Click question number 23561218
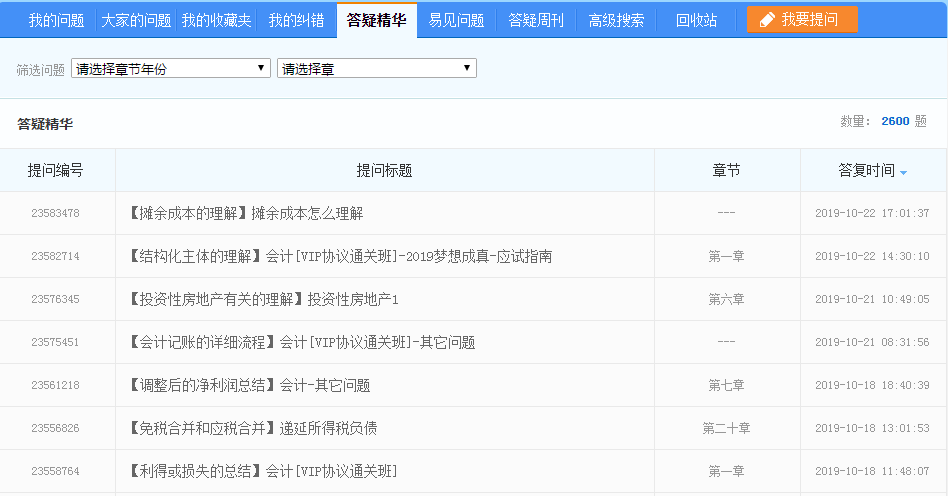 [x=56, y=385]
